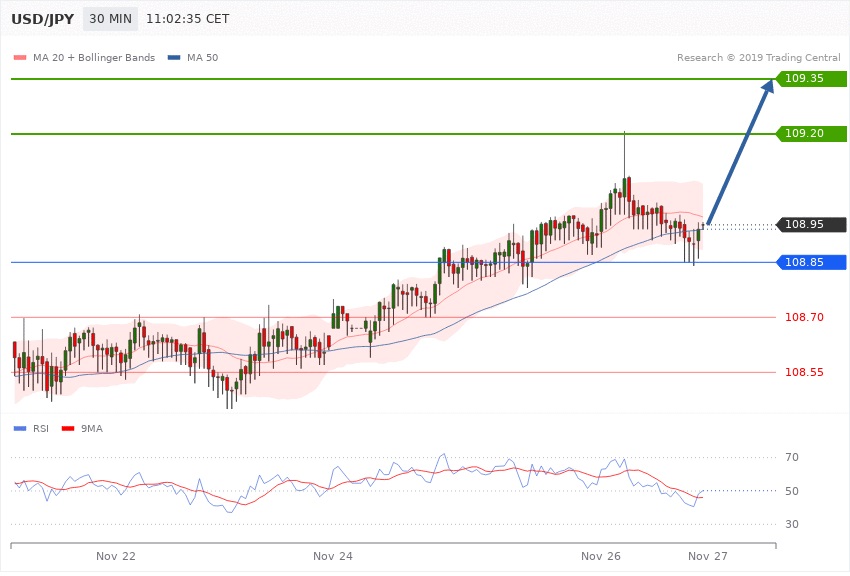Jump to the Nov 24 date marker
Screen dimensions: 850x576
coord(332,555)
